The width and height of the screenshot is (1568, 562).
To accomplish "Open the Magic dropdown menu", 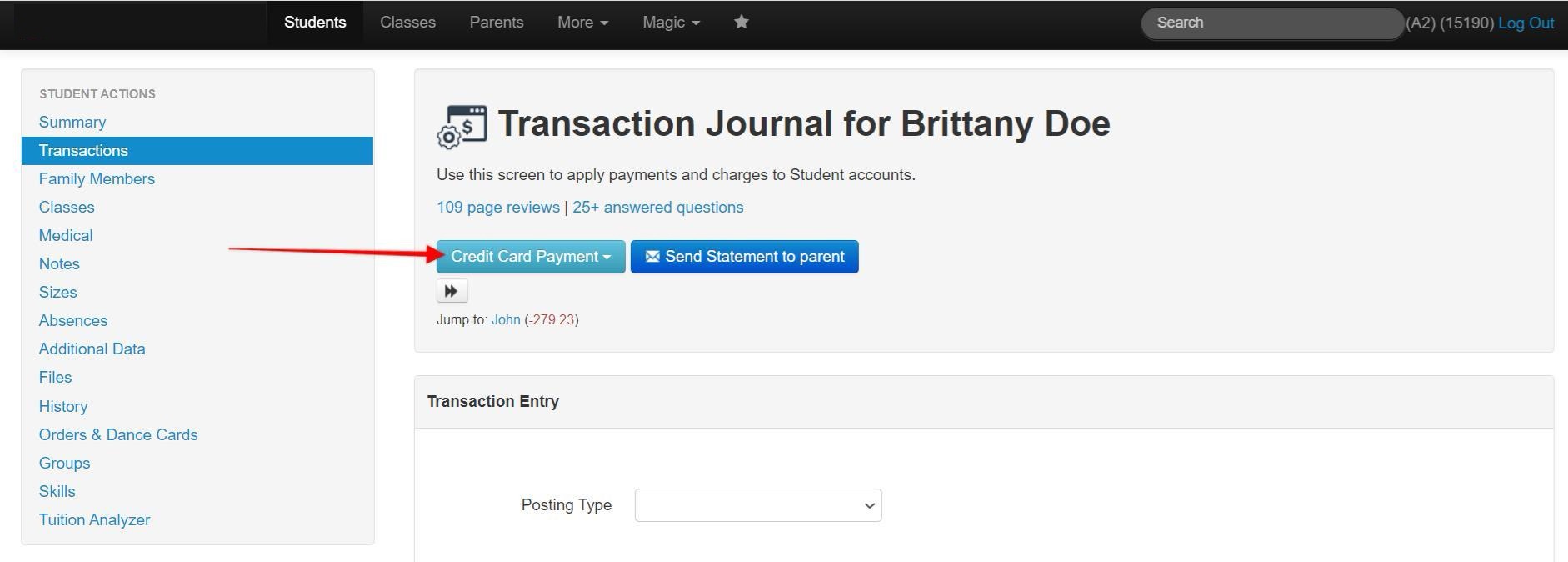I will 671,23.
